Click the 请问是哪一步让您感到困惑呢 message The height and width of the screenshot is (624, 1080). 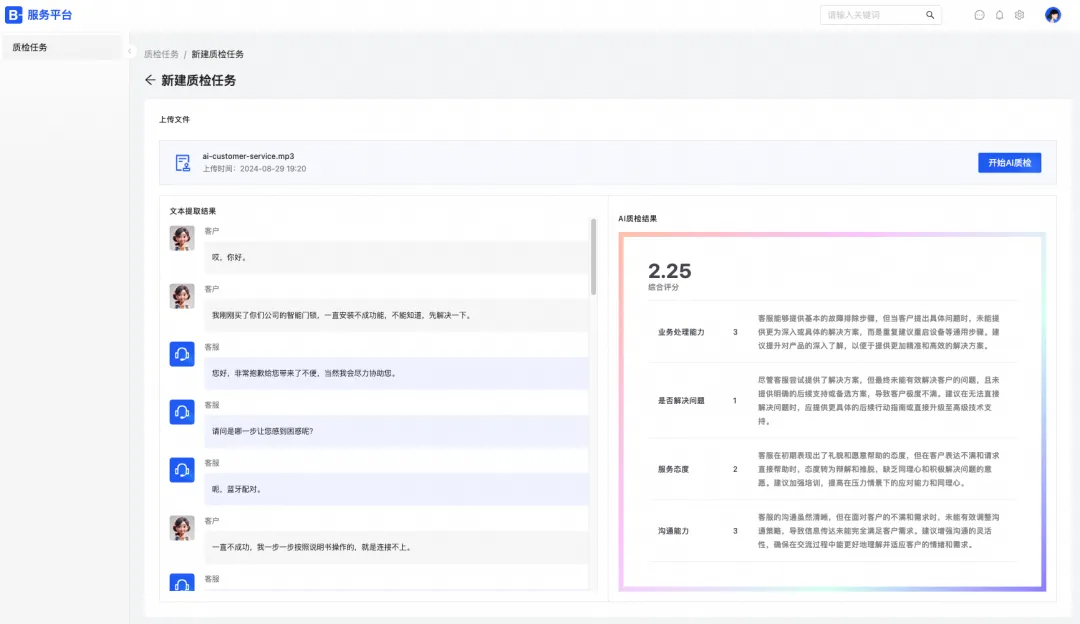click(396, 431)
